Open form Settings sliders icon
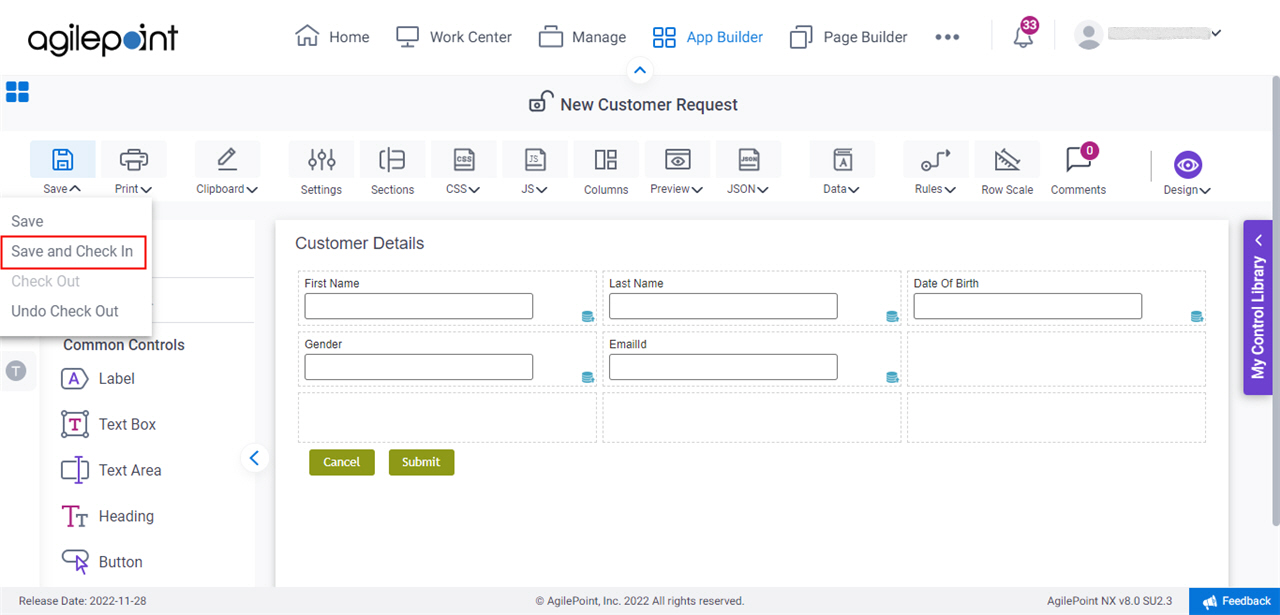 point(321,160)
